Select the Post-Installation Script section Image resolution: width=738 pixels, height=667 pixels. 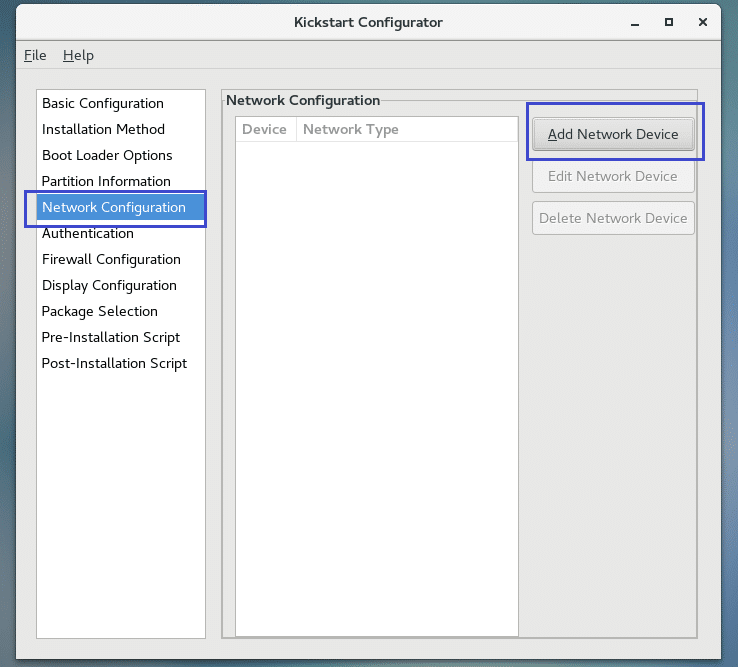point(114,363)
